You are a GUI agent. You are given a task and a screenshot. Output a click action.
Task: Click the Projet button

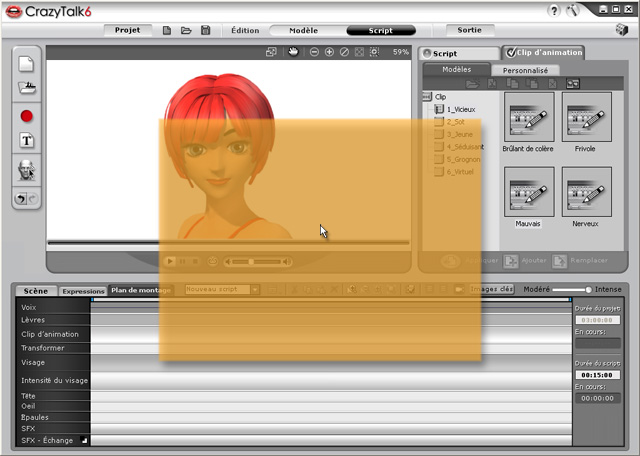click(x=127, y=30)
